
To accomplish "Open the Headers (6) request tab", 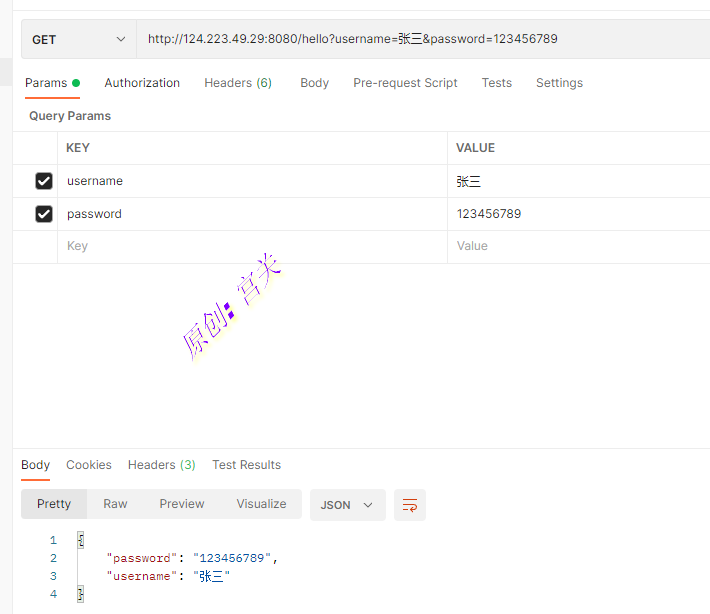I will click(238, 83).
